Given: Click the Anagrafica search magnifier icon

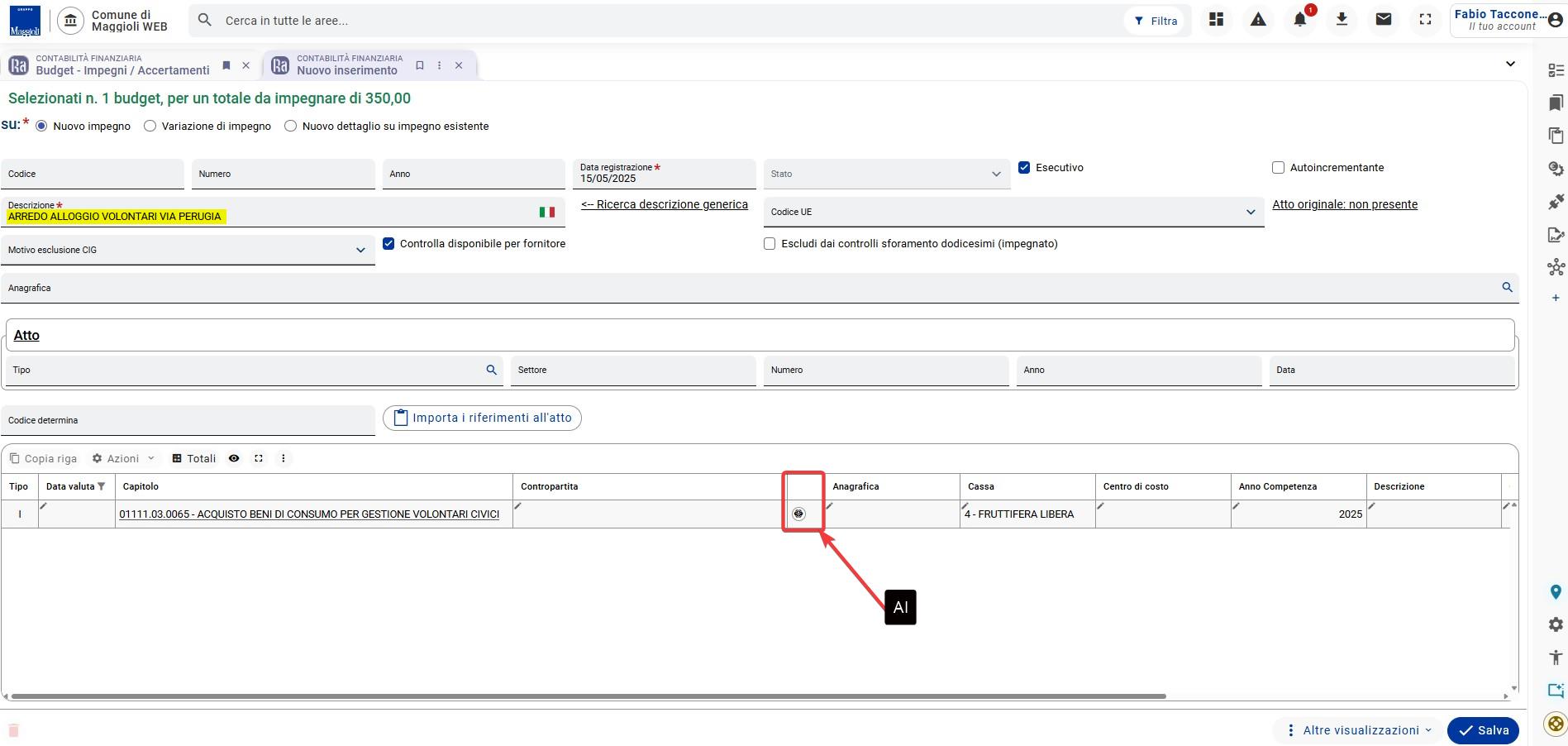Looking at the screenshot, I should coord(1507,287).
